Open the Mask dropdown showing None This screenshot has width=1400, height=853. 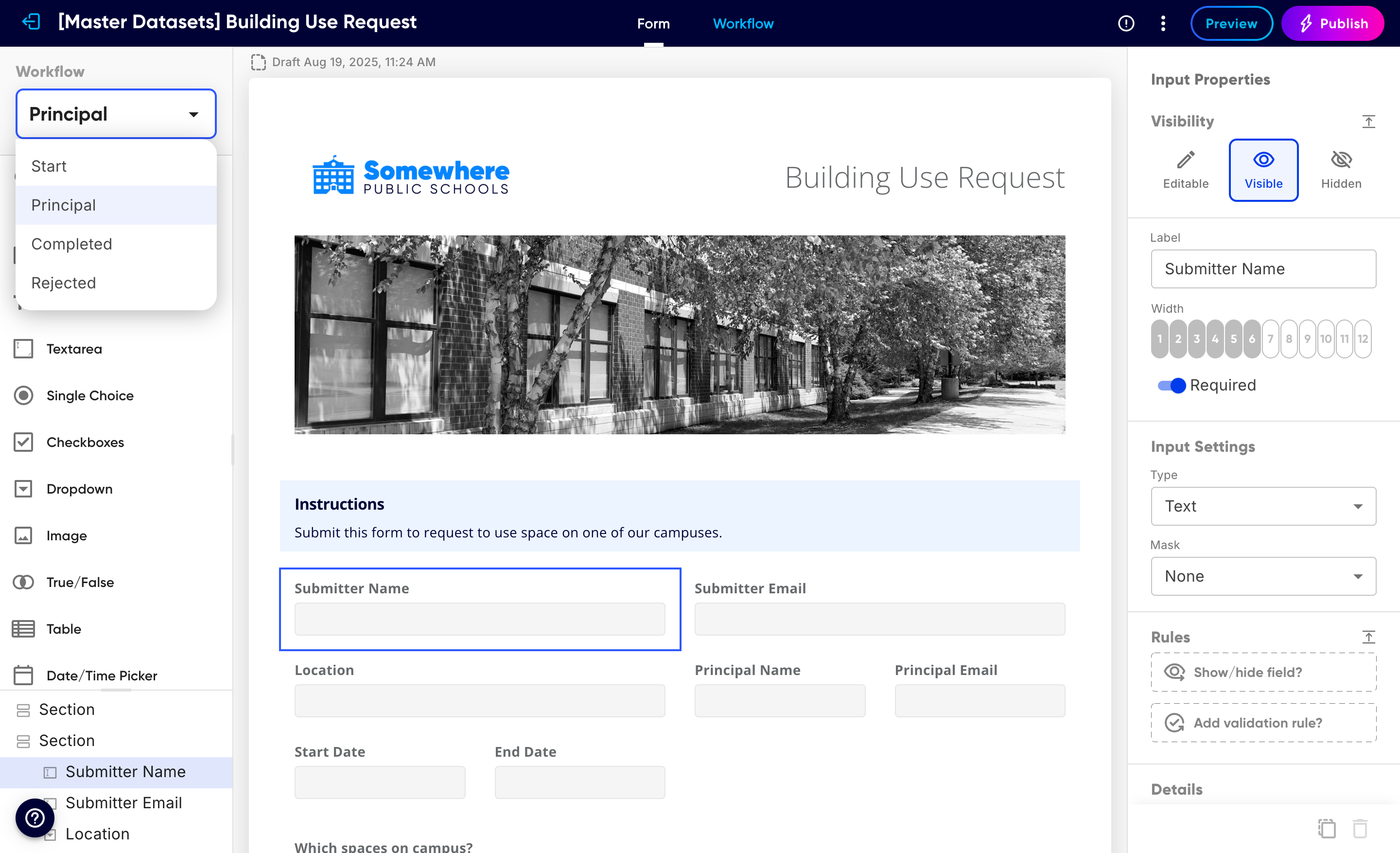pos(1263,576)
